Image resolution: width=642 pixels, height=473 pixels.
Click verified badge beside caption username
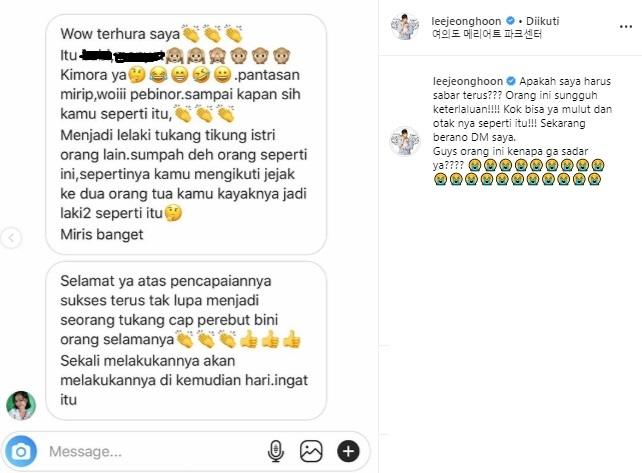(x=511, y=81)
